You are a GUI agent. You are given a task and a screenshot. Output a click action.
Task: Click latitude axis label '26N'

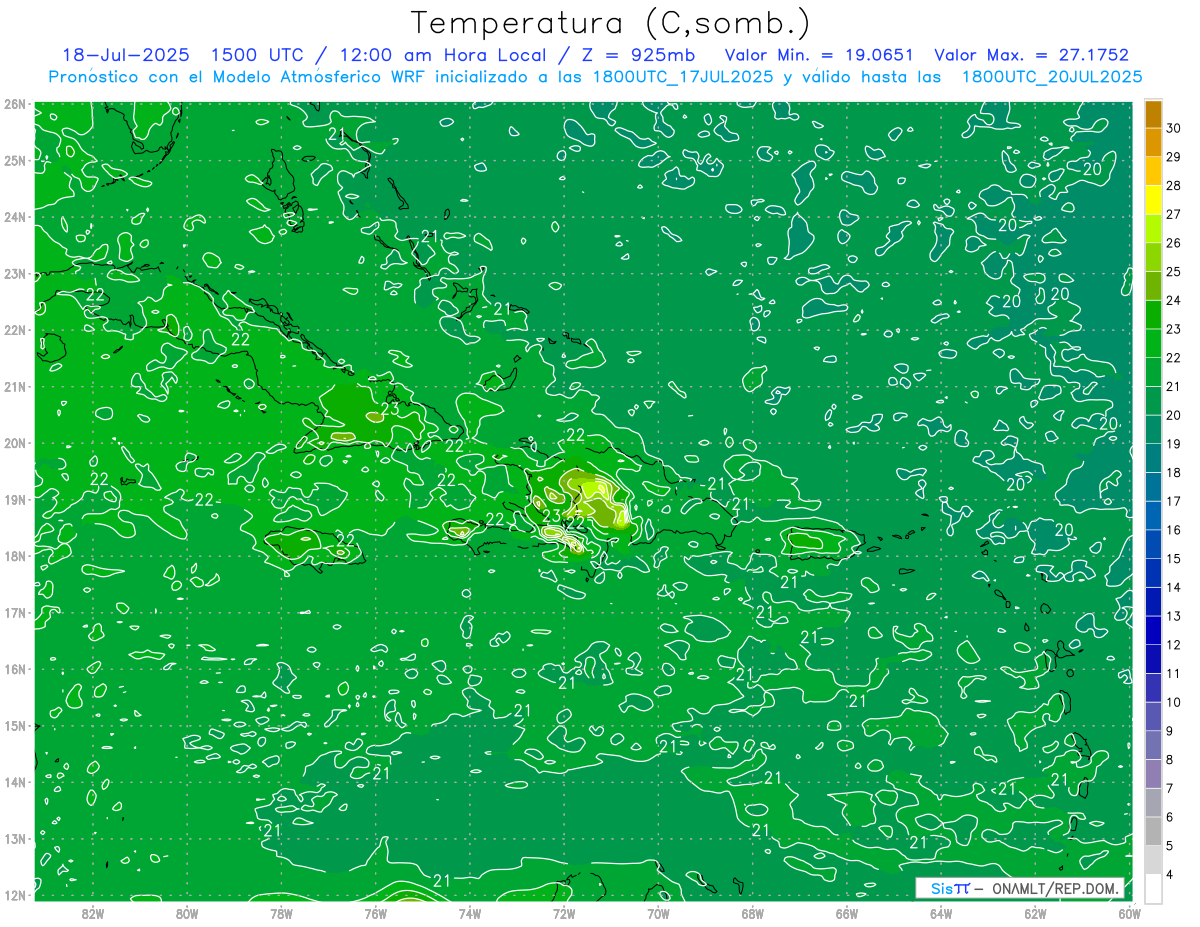click(14, 104)
